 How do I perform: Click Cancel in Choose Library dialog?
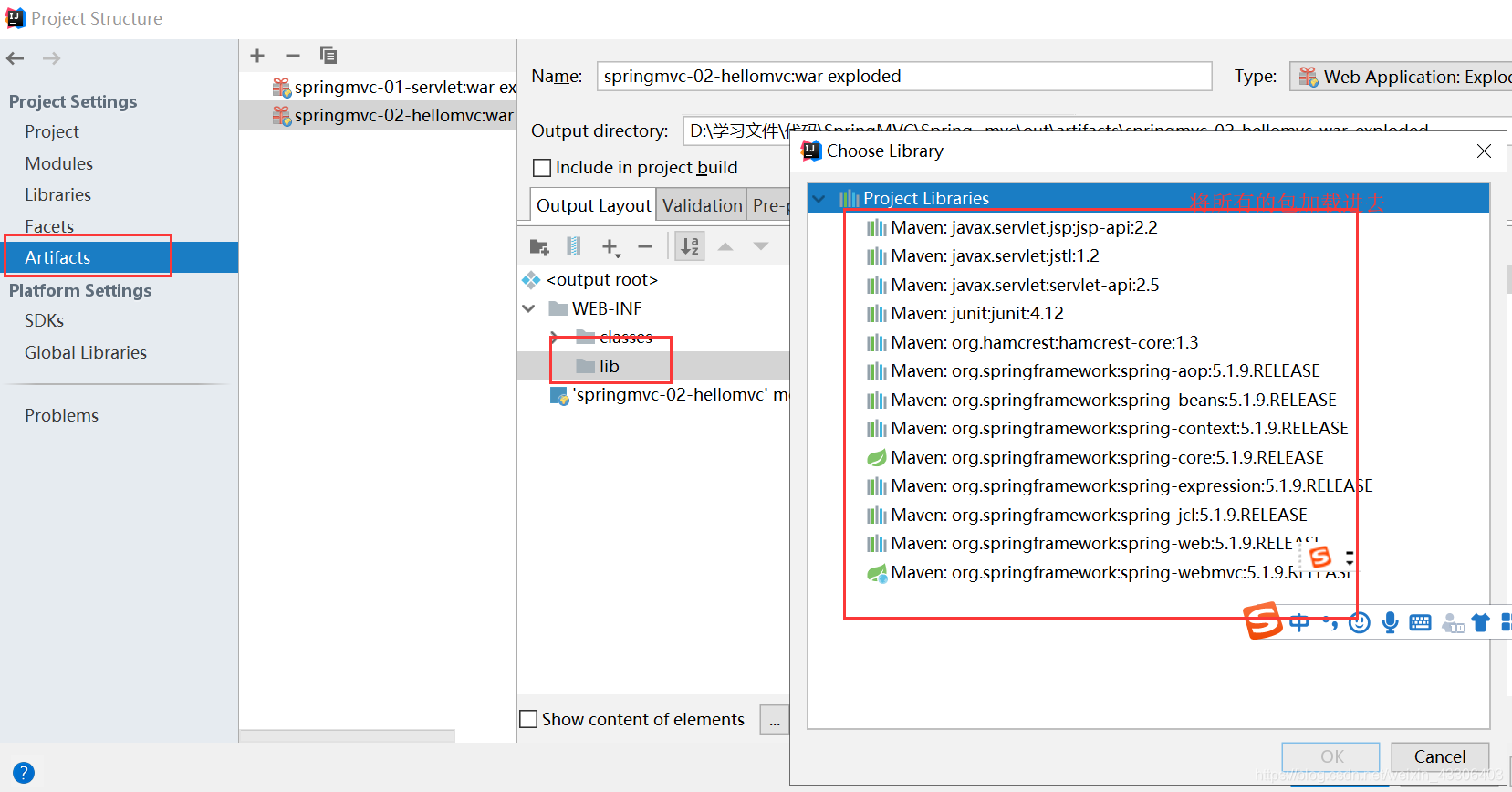click(x=1440, y=756)
